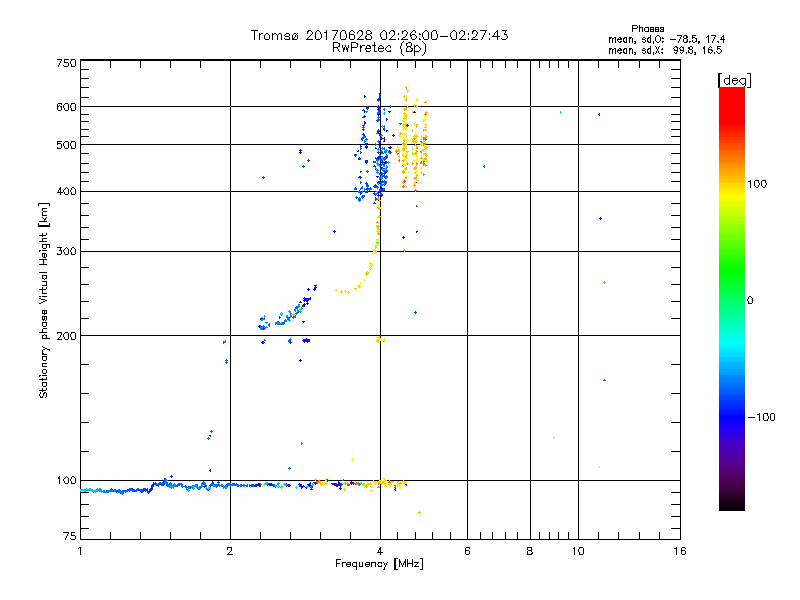Viewport: 800px width, 600px height.
Task: Click the 'Stationary phase Virtual Height [km]' axis title
Action: tap(44, 300)
